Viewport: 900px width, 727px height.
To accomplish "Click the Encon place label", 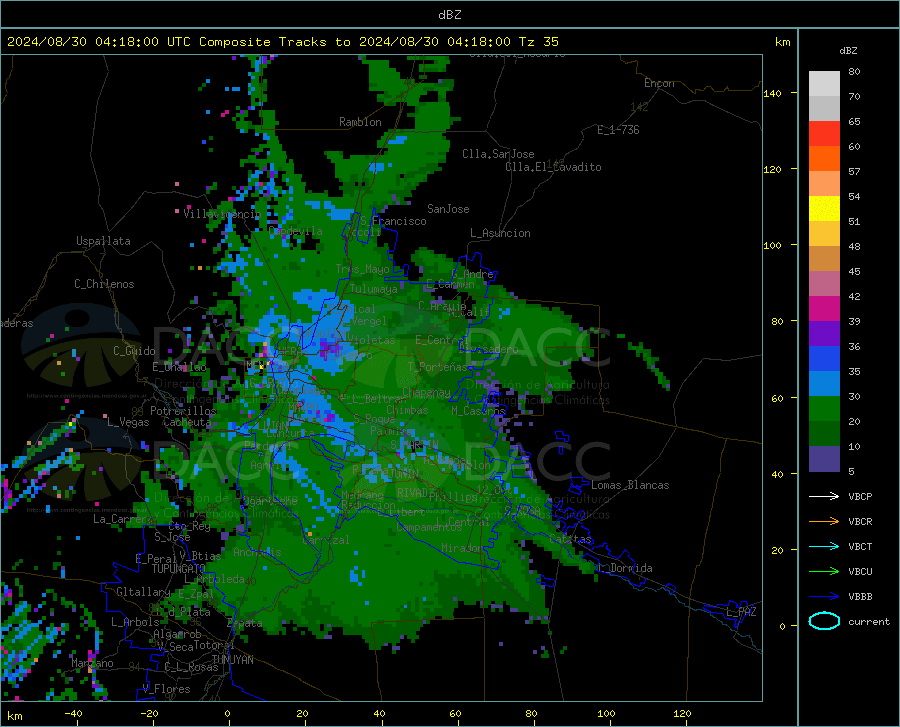I will pos(659,83).
